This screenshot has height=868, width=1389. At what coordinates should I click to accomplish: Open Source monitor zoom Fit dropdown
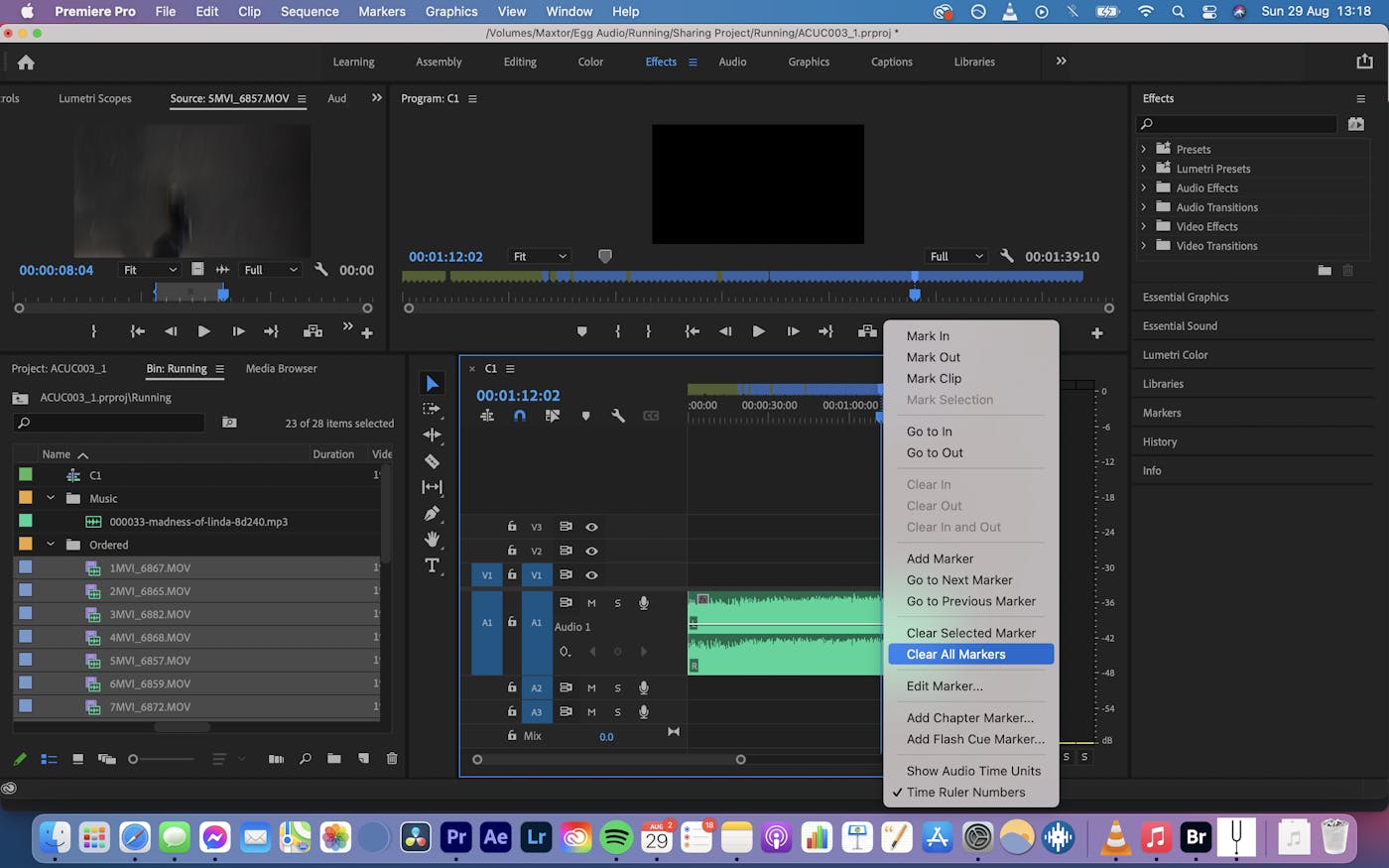click(x=150, y=270)
